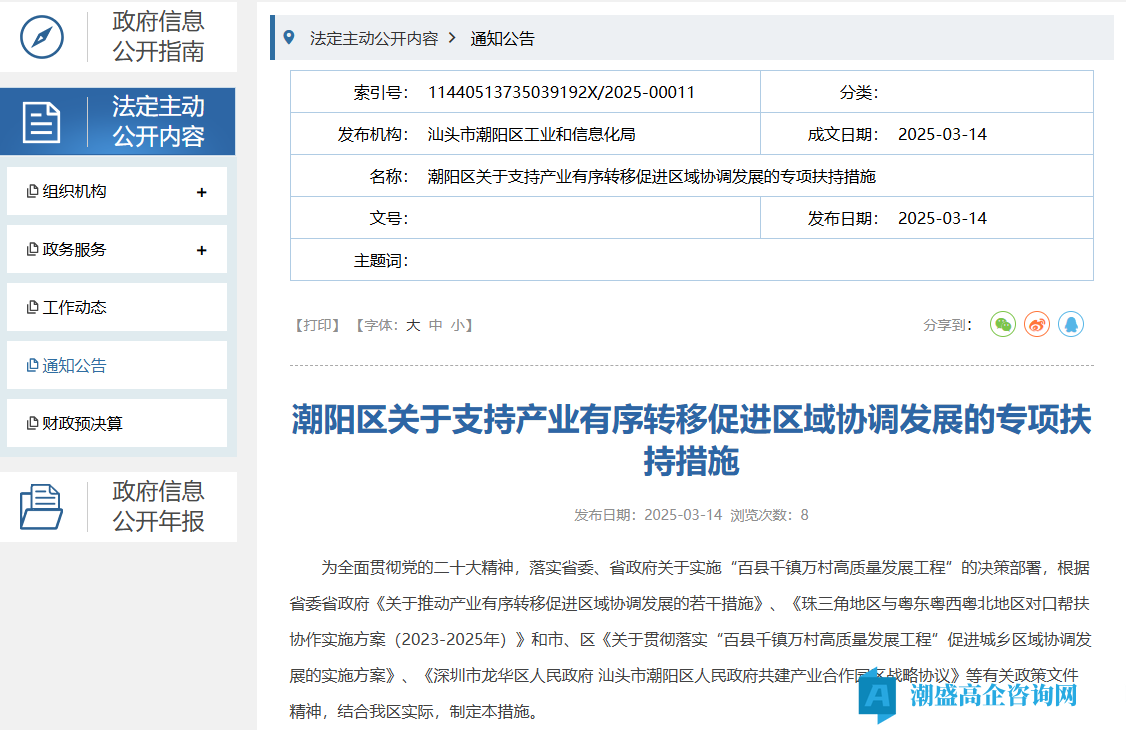
Task: Open 工作动态 in the sidebar
Action: 74,308
